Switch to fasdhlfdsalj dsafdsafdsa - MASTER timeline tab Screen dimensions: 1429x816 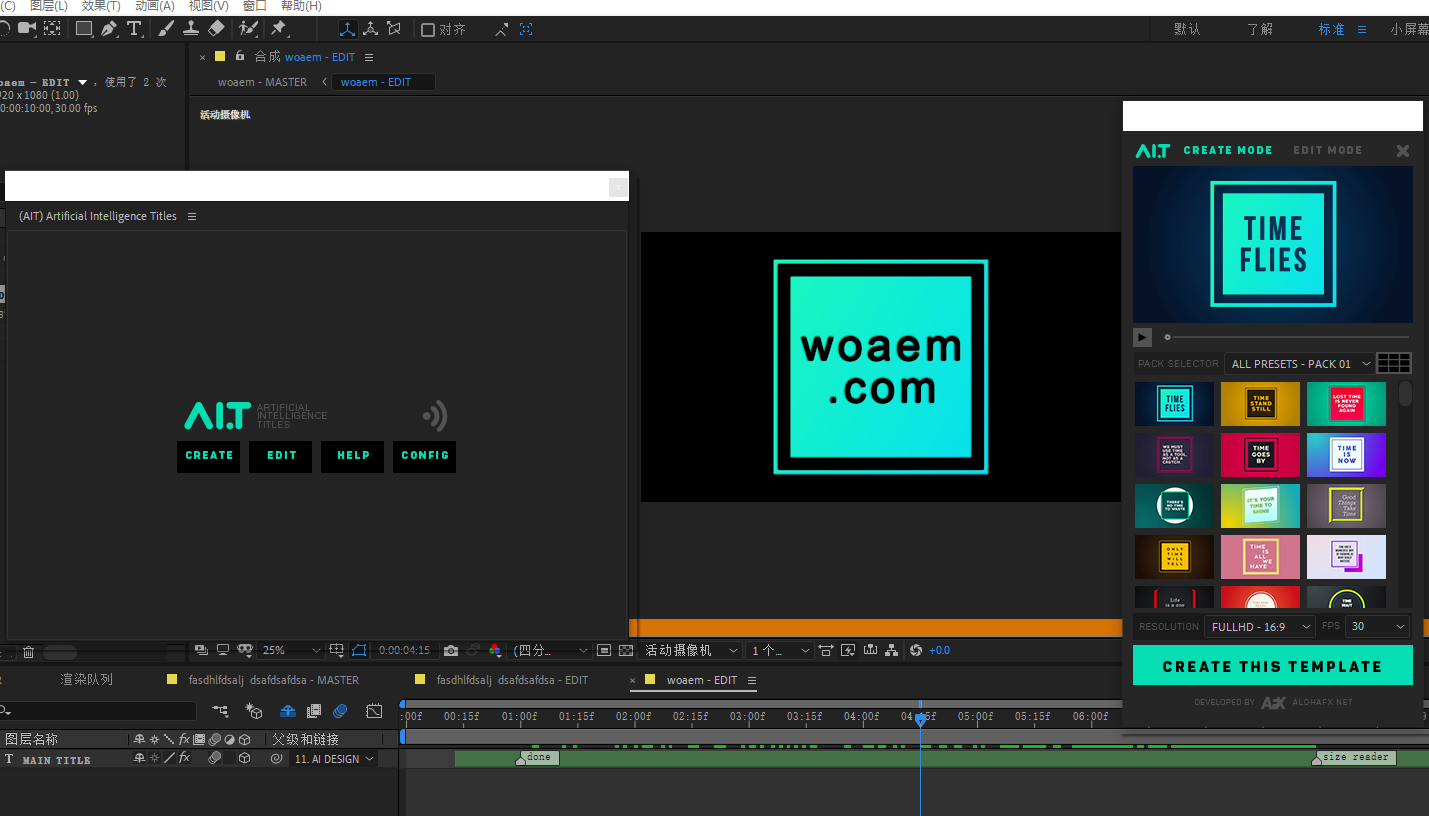click(x=274, y=680)
